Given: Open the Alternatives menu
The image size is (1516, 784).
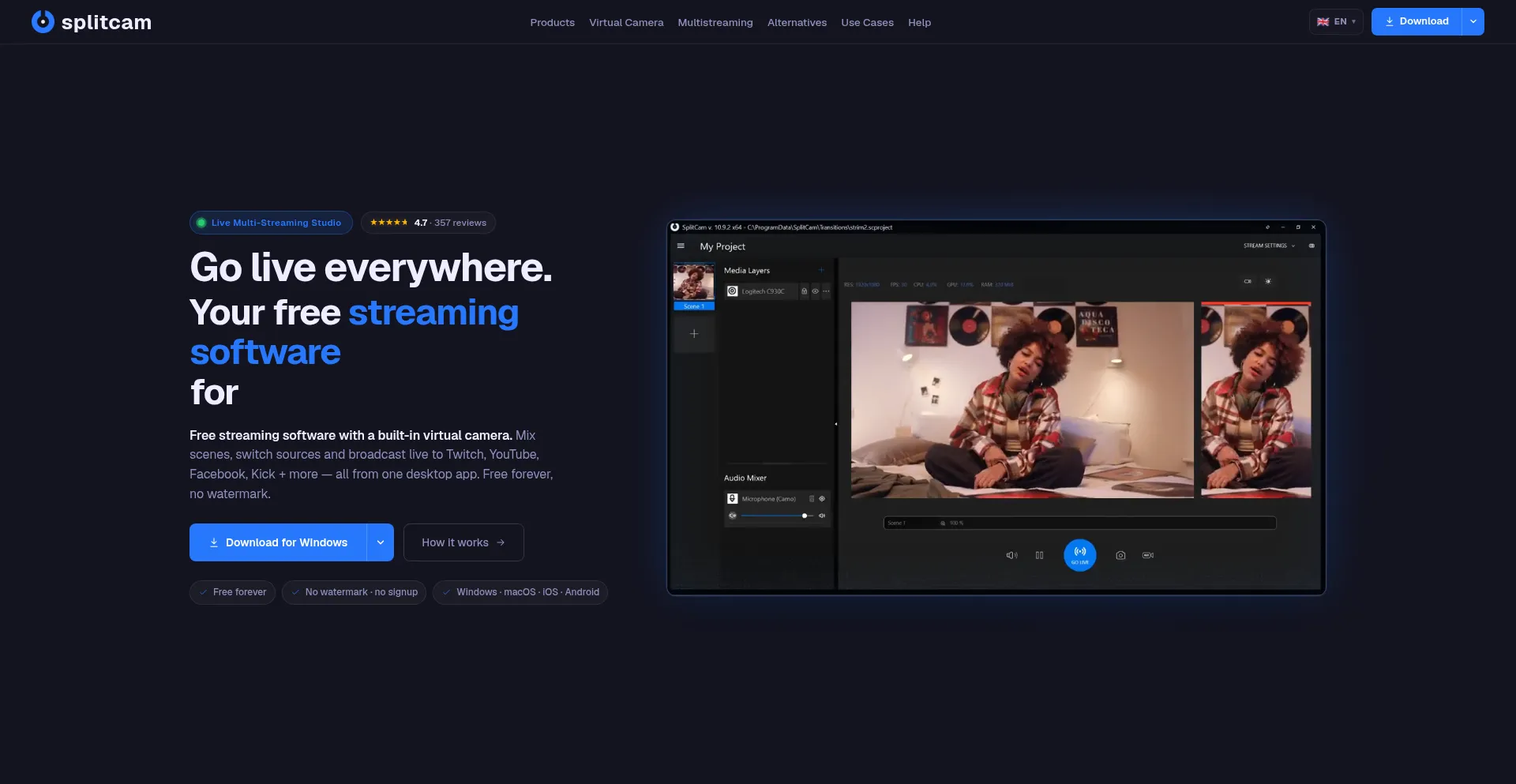Looking at the screenshot, I should point(797,22).
